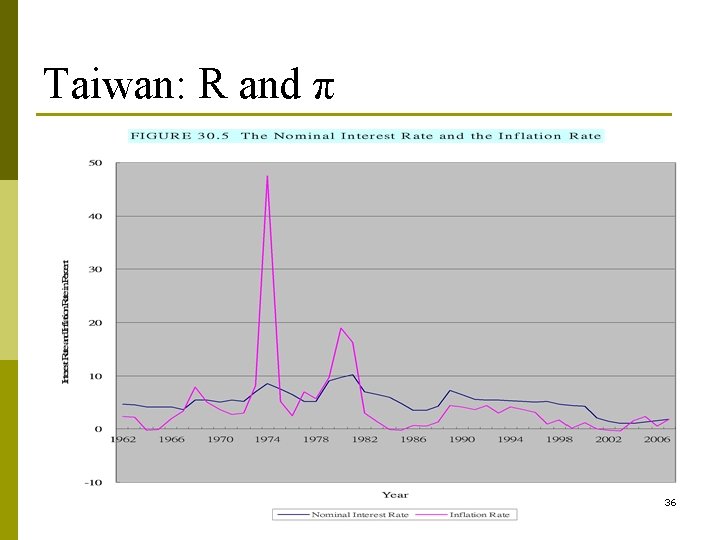Click the slide title 'Taiwan: R and π'
The height and width of the screenshot is (540, 720).
click(189, 84)
